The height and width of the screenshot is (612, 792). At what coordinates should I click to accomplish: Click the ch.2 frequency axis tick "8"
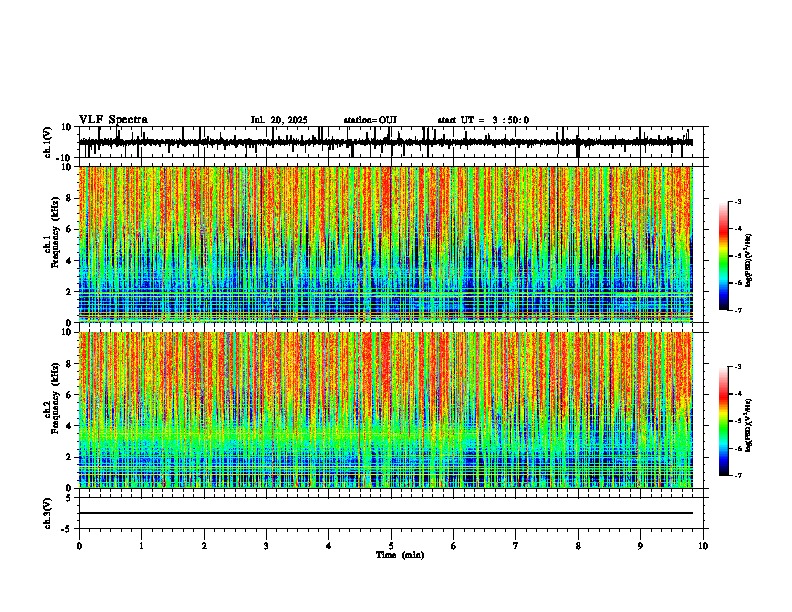(x=71, y=364)
